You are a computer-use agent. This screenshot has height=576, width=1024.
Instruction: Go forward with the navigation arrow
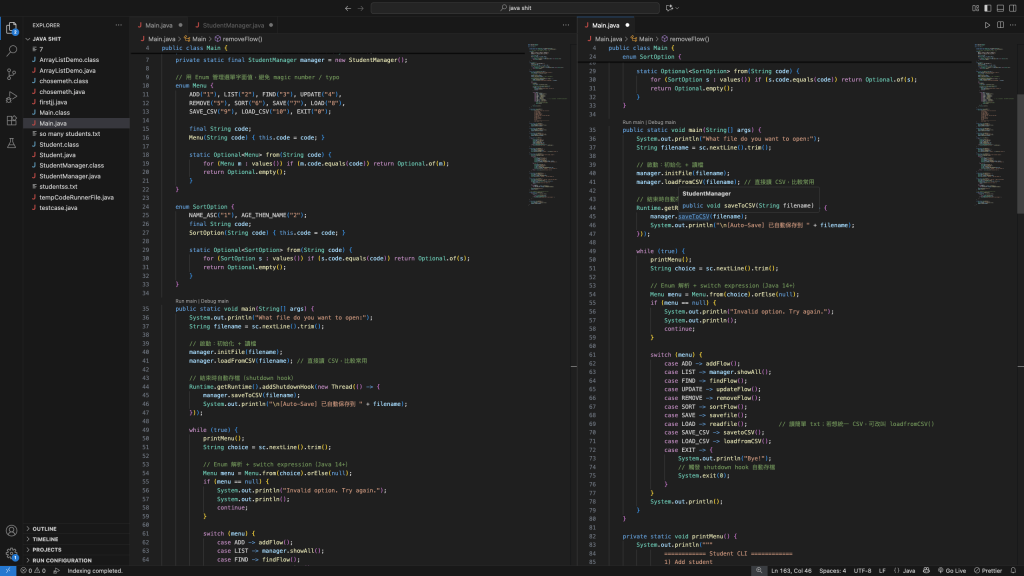point(360,8)
